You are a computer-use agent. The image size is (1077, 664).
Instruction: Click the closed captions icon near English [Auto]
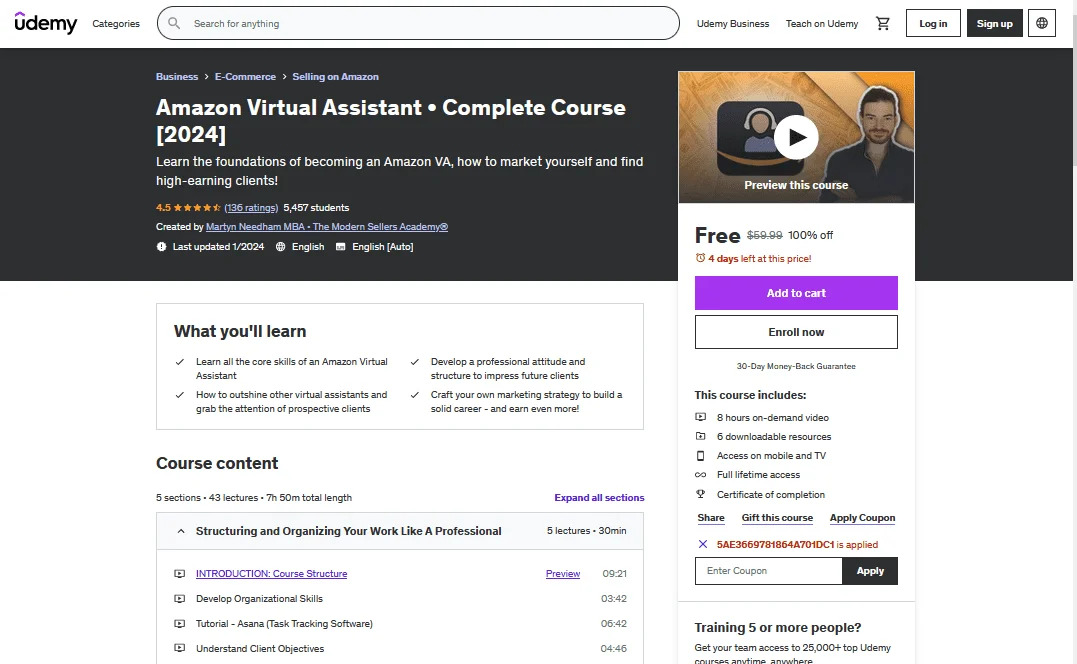tap(340, 247)
